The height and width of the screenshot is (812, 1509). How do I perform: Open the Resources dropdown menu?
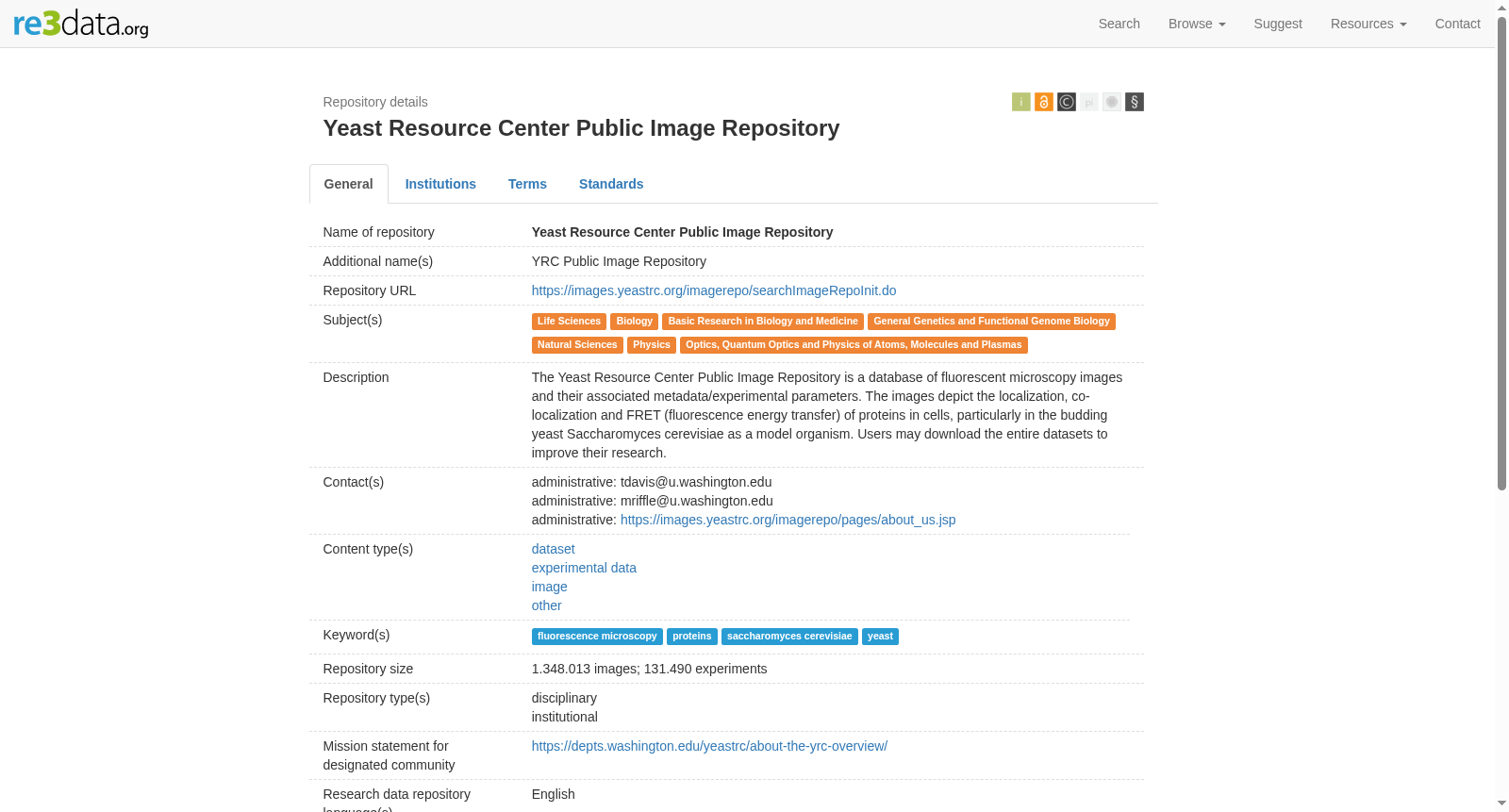click(x=1368, y=24)
